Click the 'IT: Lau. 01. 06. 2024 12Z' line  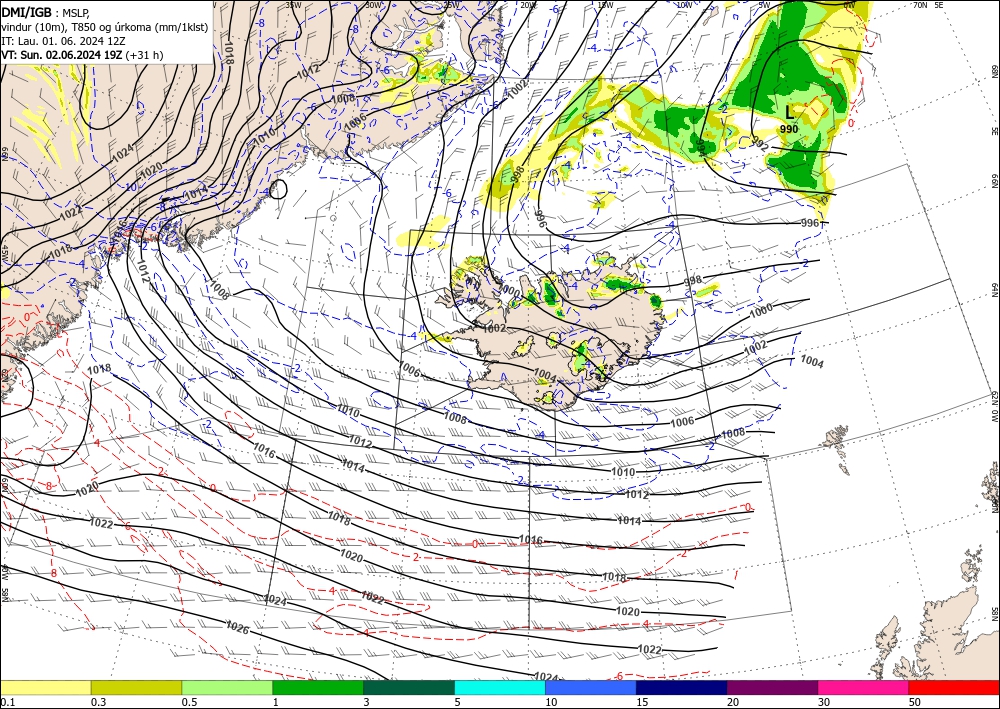64,40
